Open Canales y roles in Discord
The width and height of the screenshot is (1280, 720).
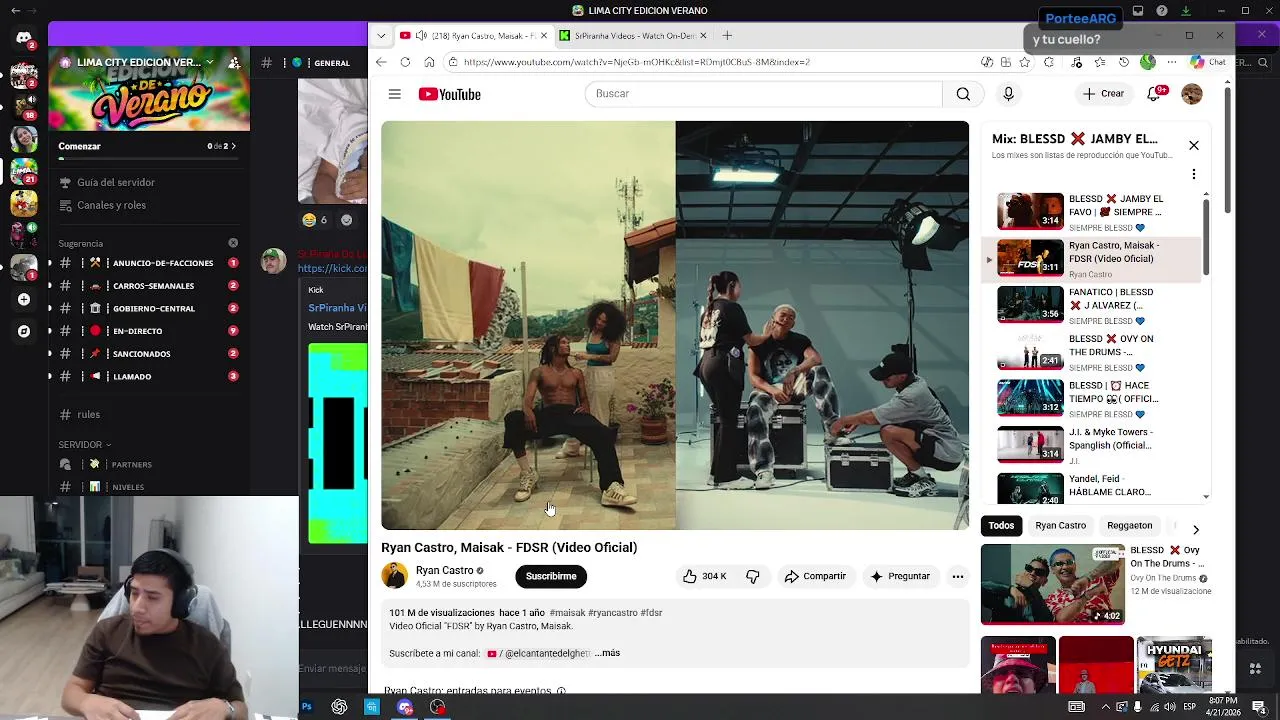pos(111,206)
